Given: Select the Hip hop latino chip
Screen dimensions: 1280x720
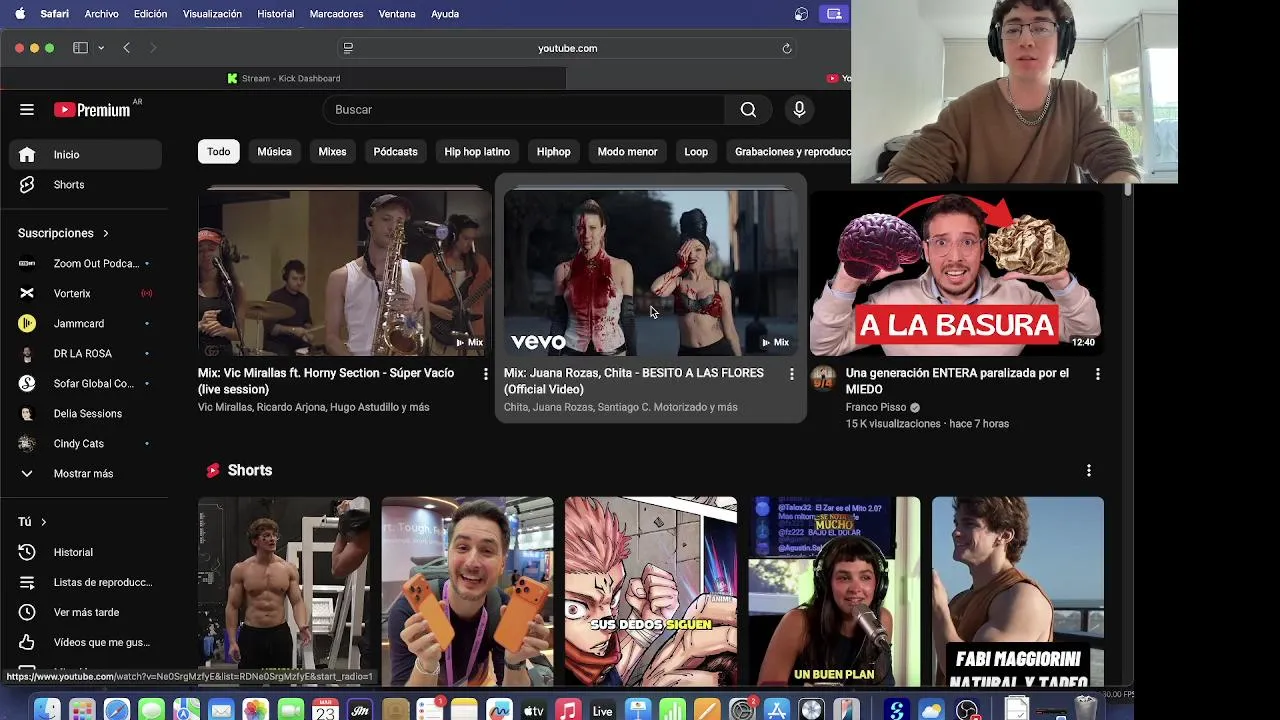Looking at the screenshot, I should click(477, 152).
